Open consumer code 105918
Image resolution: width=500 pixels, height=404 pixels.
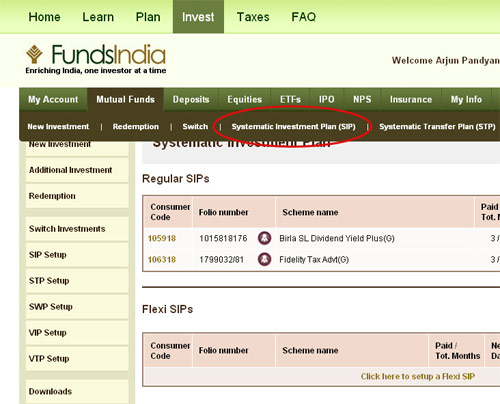(162, 238)
